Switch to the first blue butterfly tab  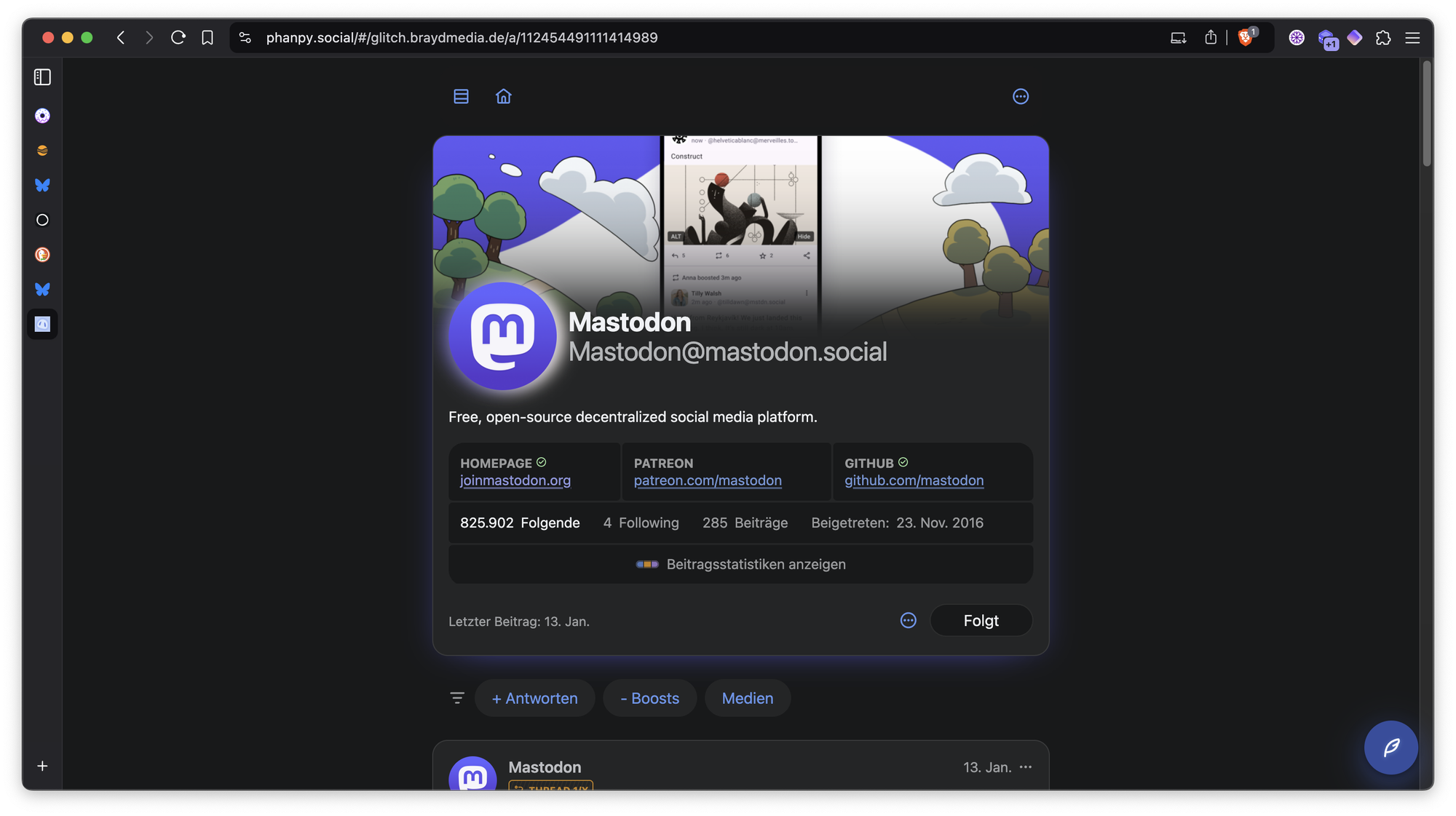tap(42, 185)
